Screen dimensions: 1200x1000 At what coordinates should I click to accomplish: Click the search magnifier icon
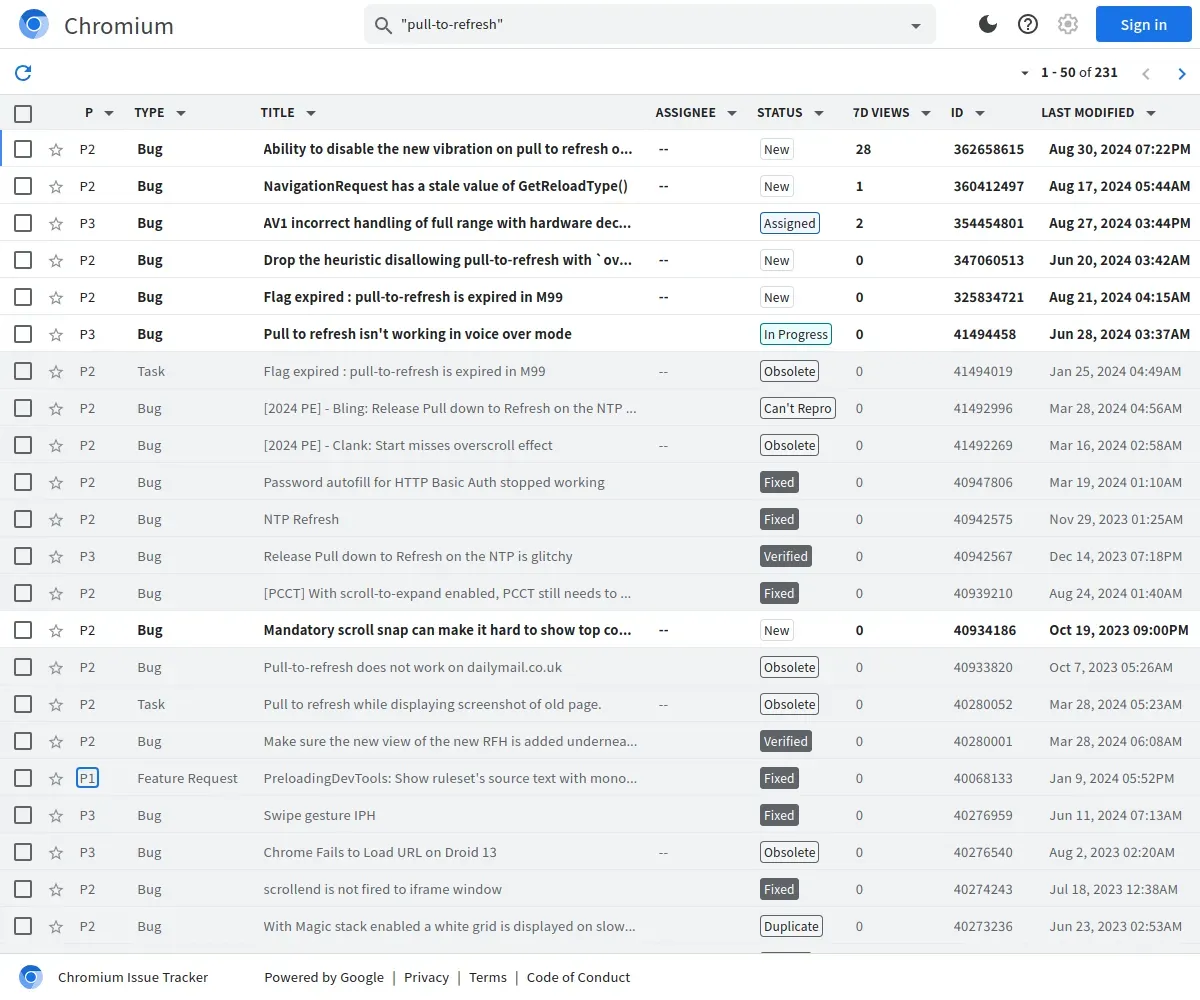pos(383,25)
